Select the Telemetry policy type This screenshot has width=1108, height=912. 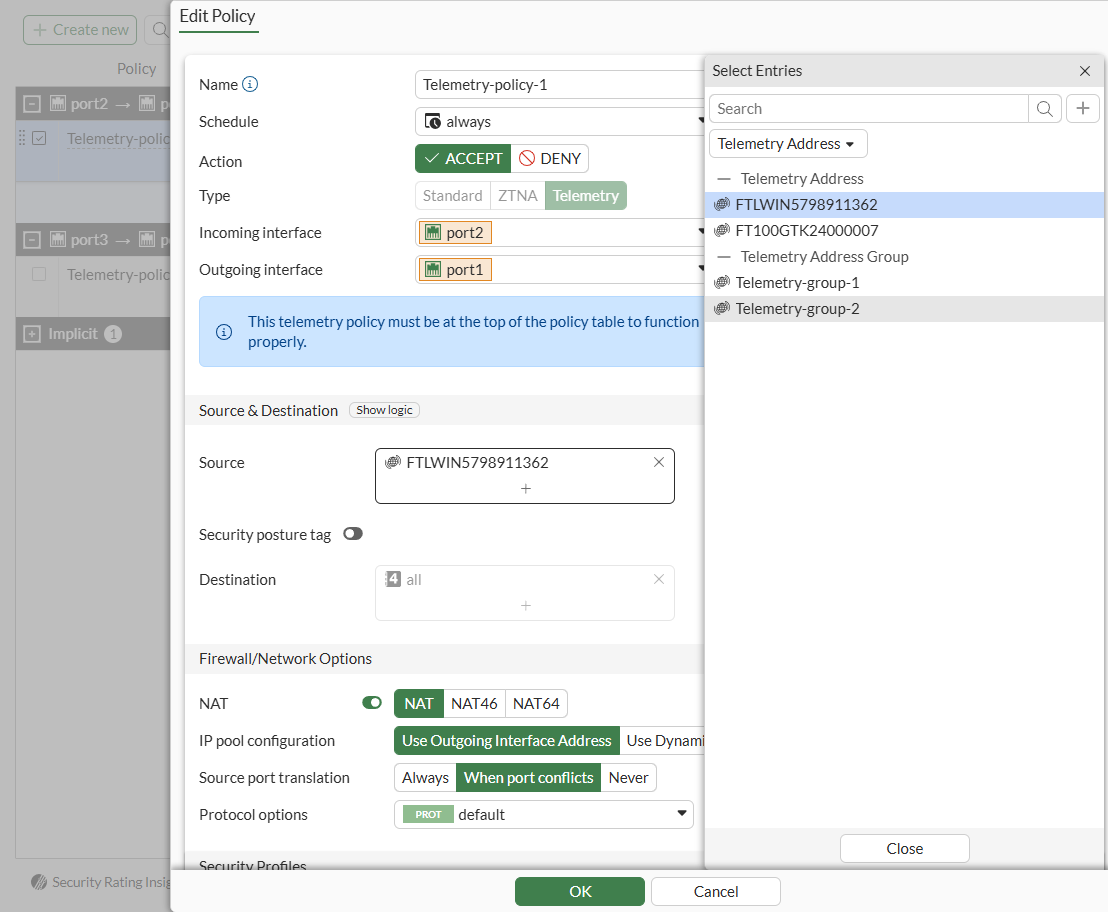point(585,196)
